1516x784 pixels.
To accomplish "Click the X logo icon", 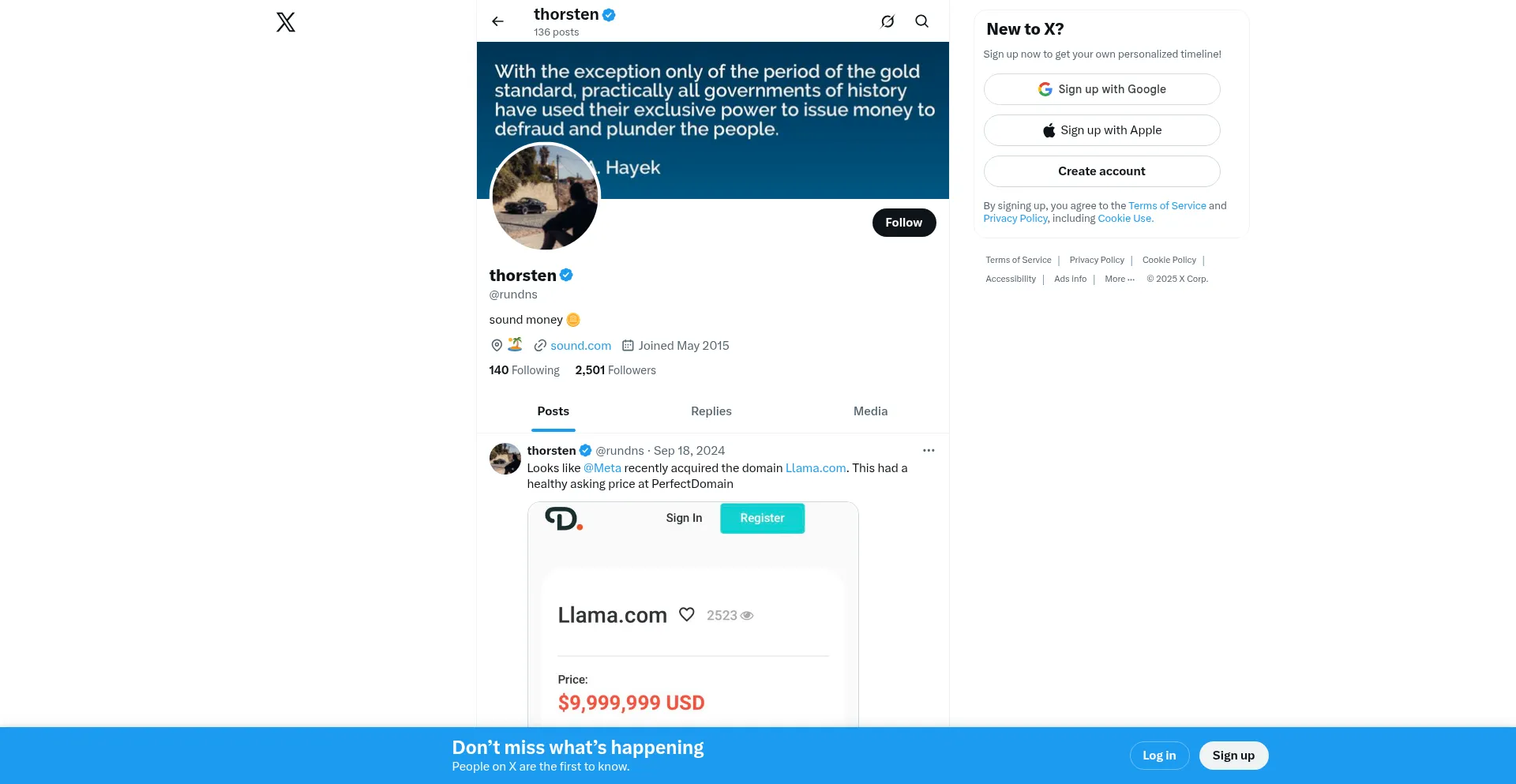I will [286, 22].
